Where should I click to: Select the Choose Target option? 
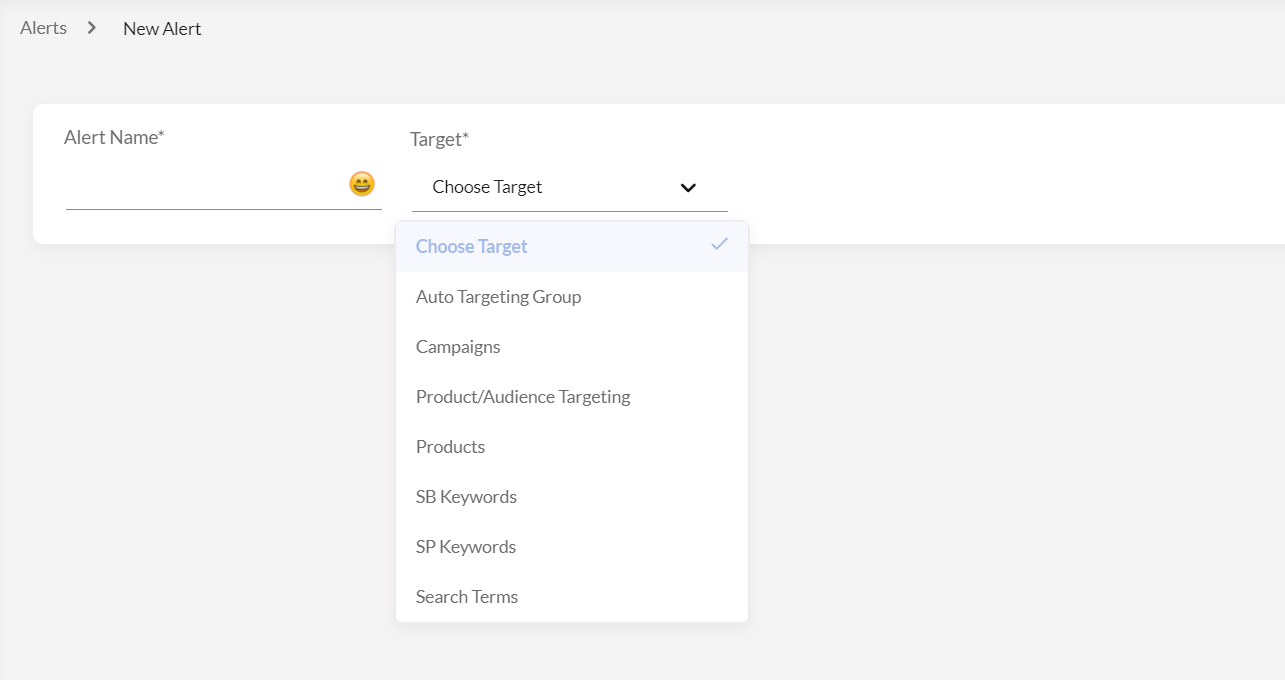tap(572, 246)
